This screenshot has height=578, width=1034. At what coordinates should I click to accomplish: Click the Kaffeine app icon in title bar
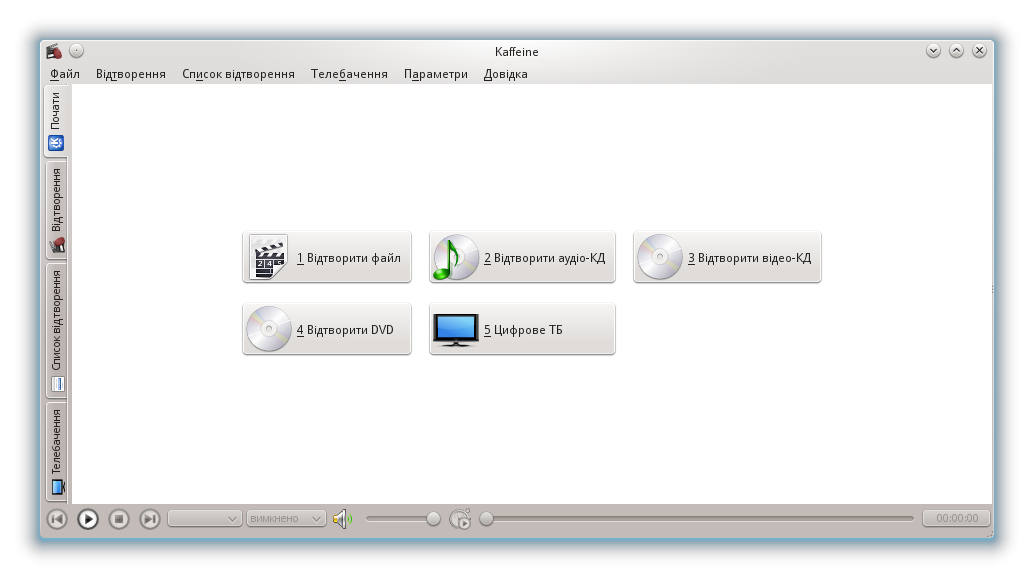pos(55,51)
